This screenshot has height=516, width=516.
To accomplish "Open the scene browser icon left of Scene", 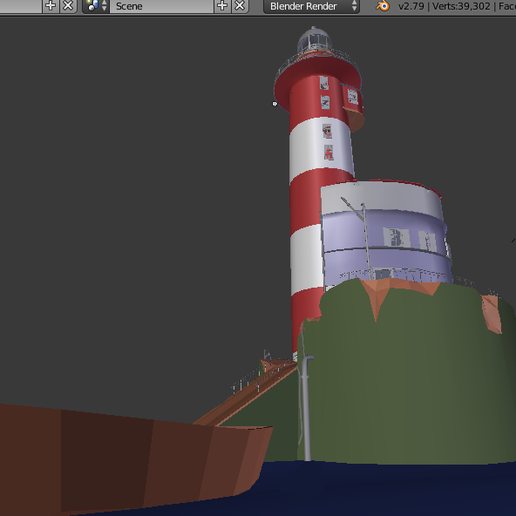I will 96,6.
